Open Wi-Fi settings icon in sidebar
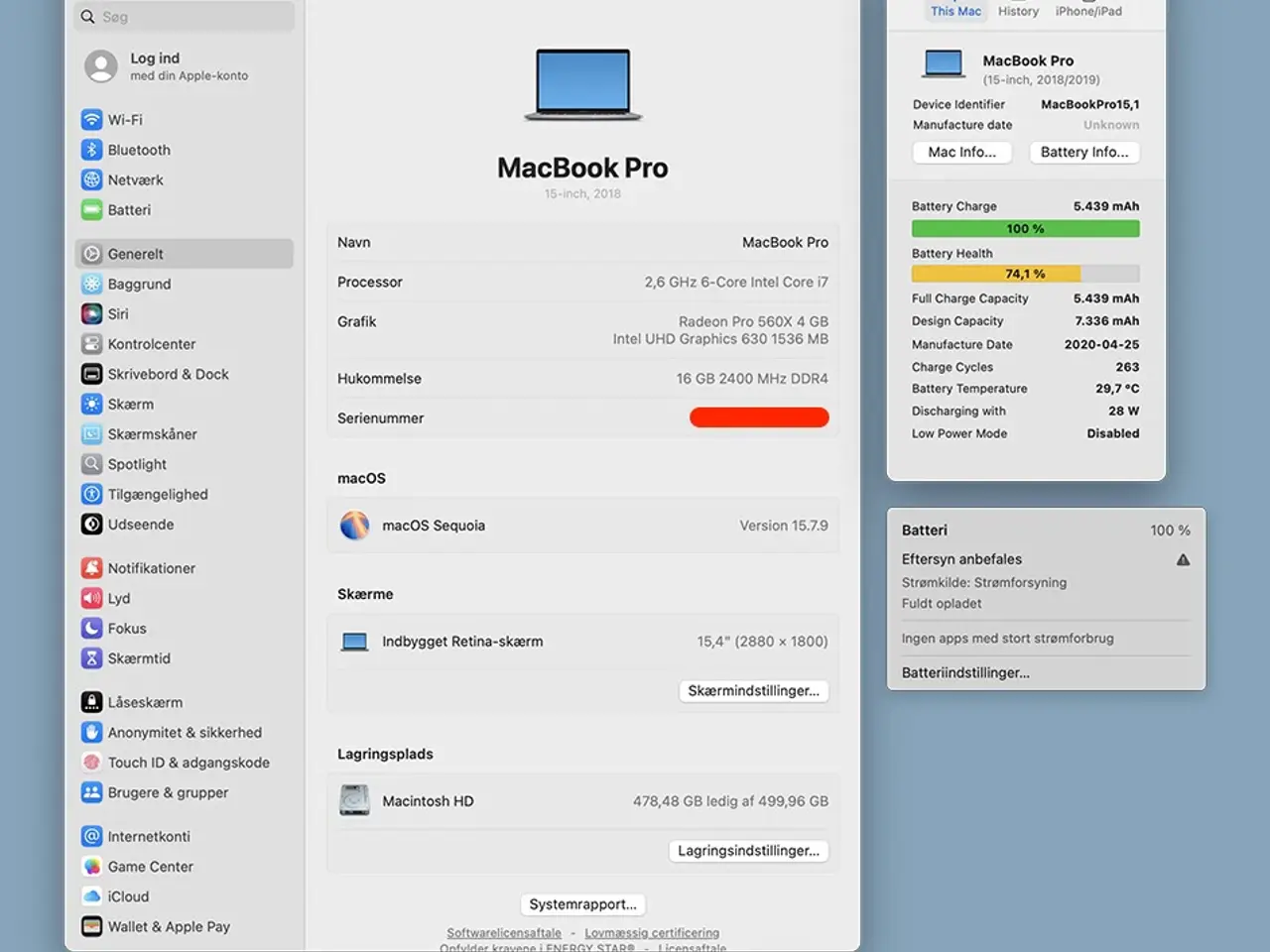 (91, 120)
